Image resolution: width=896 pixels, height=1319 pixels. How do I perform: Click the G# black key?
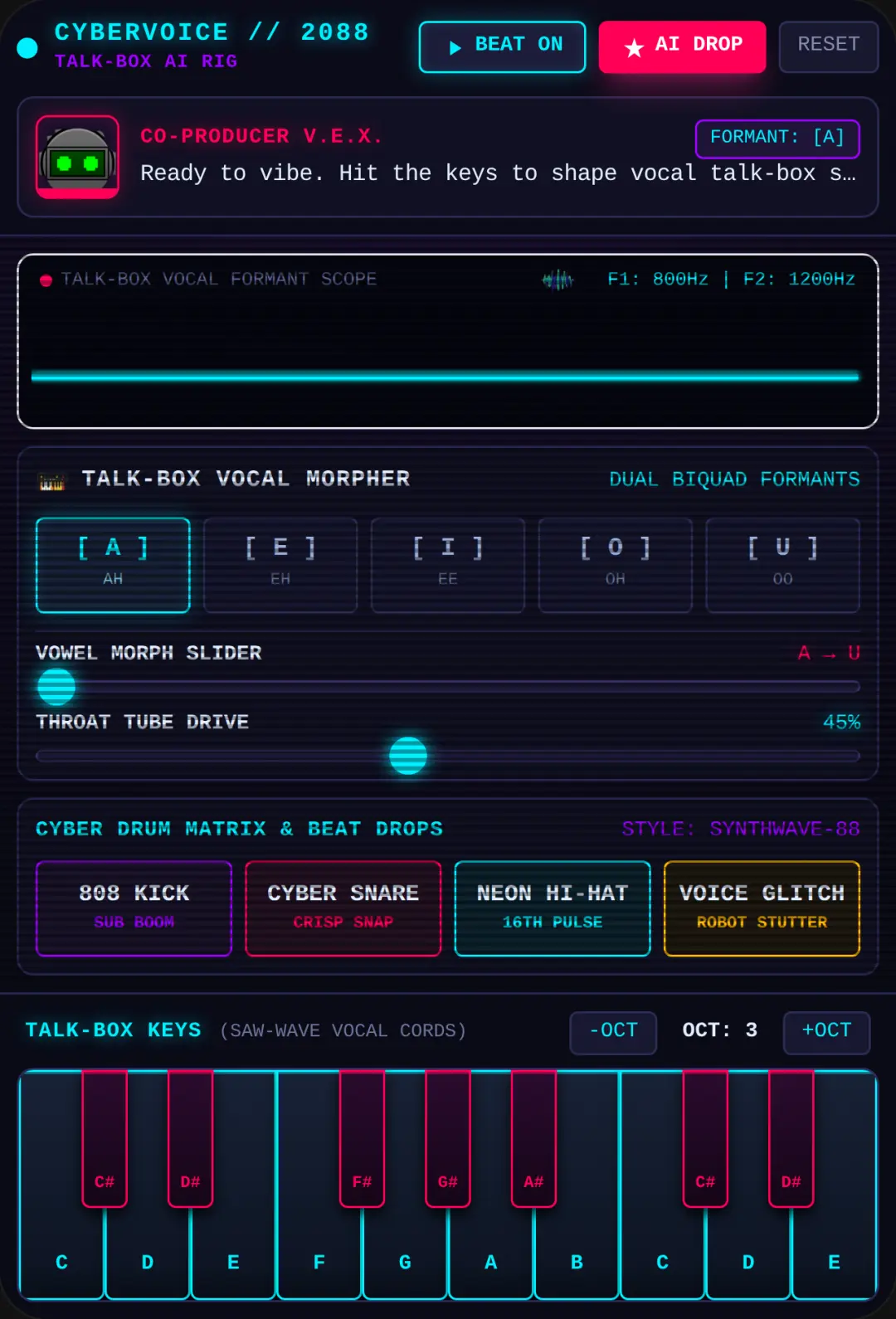pyautogui.click(x=448, y=1138)
